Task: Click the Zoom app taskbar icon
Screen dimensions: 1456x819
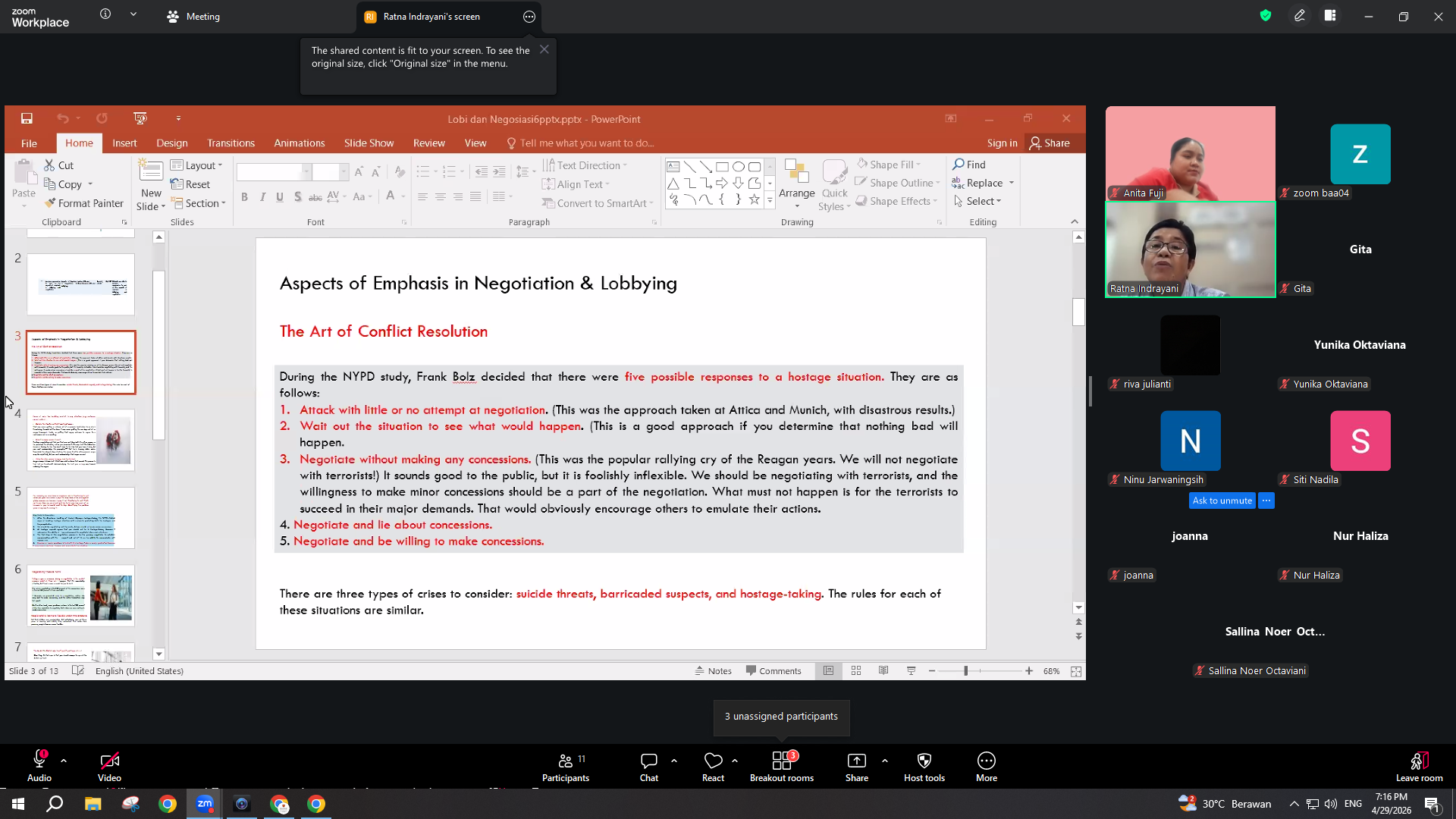Action: click(205, 804)
